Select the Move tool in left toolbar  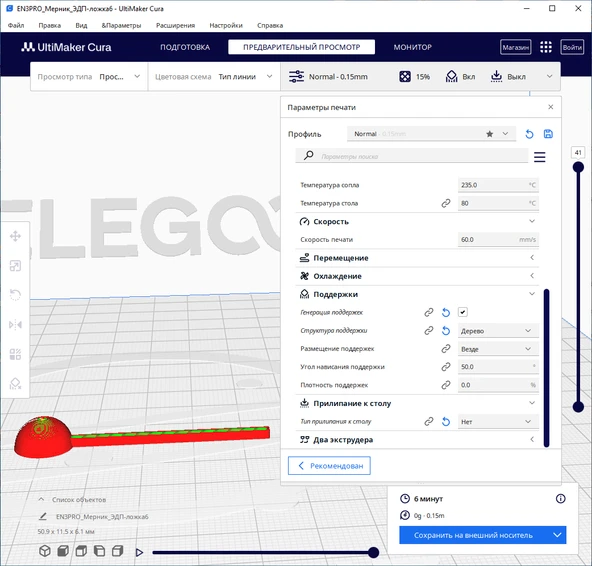[x=15, y=236]
